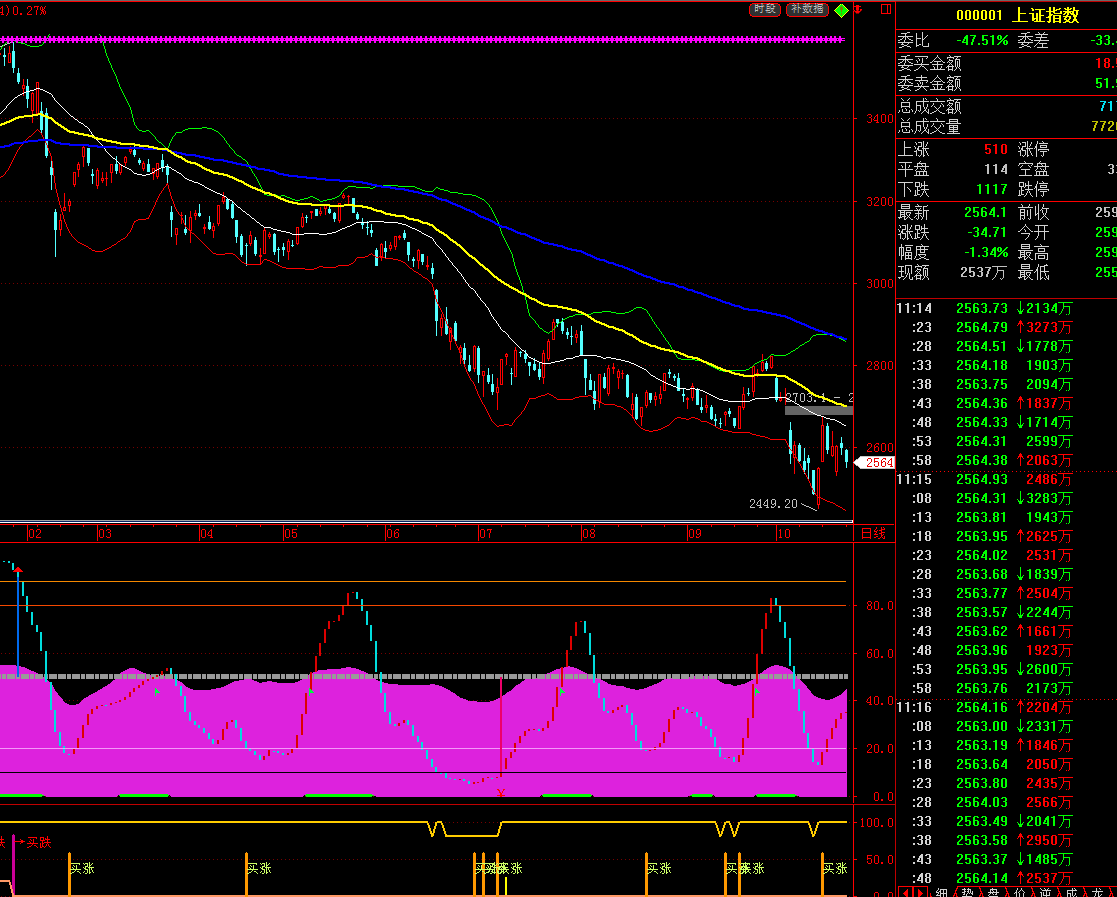Image resolution: width=1117 pixels, height=897 pixels.
Task: Click month marker 09 on time axis
Action: 695,534
